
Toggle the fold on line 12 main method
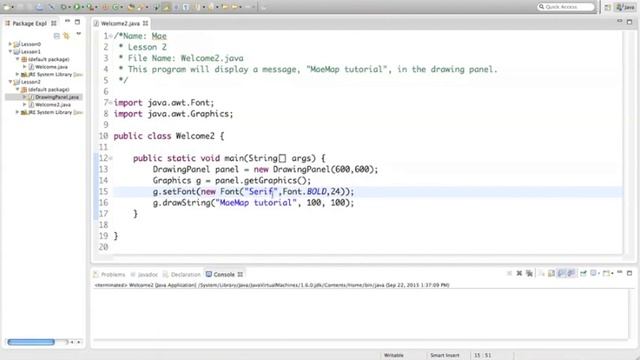(111, 158)
